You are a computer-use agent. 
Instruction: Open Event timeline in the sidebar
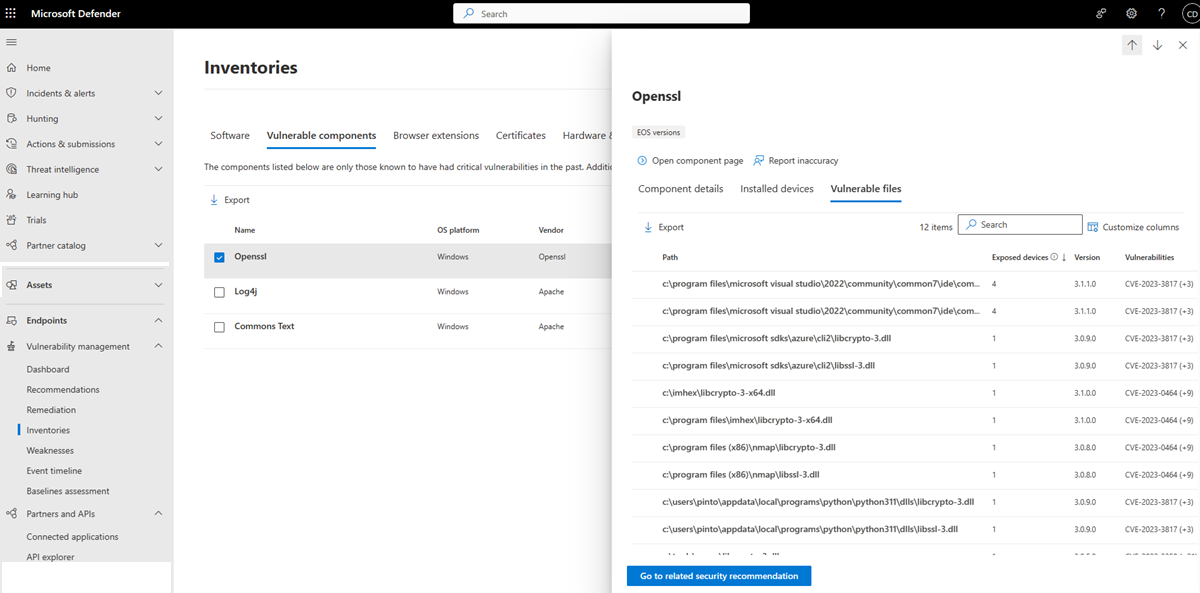[54, 471]
